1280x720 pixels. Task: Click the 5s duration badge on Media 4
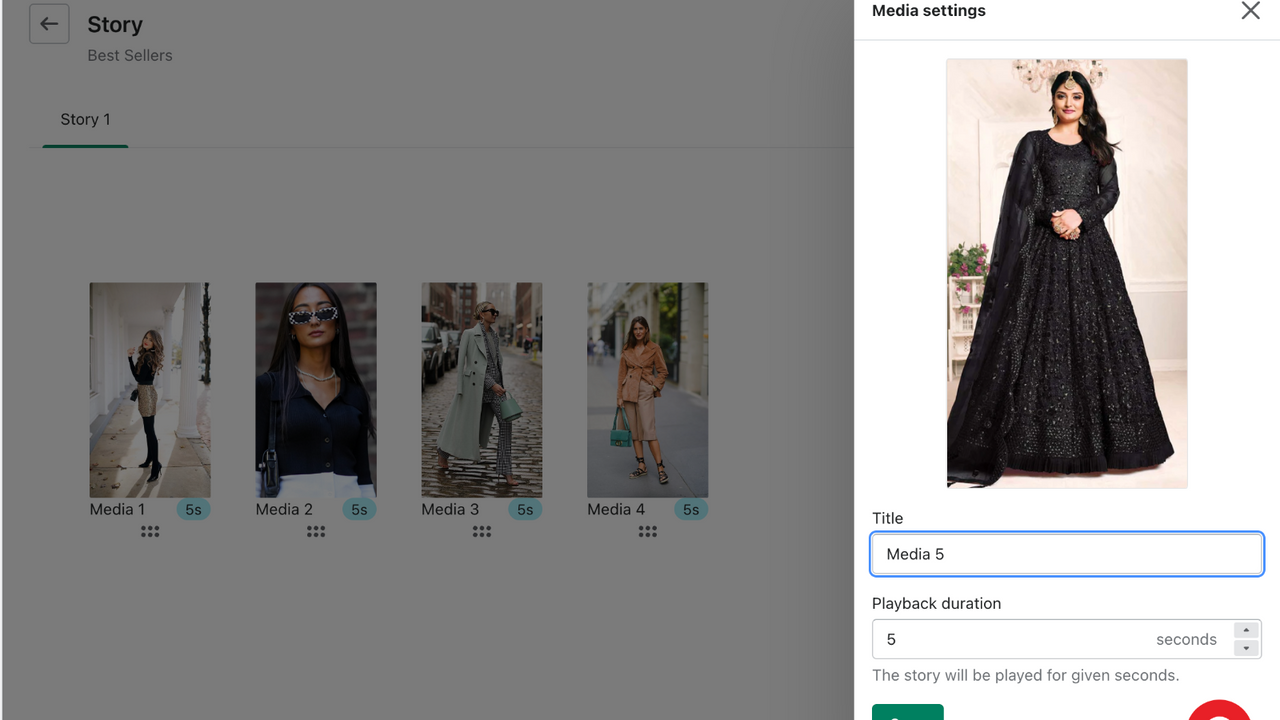click(690, 509)
